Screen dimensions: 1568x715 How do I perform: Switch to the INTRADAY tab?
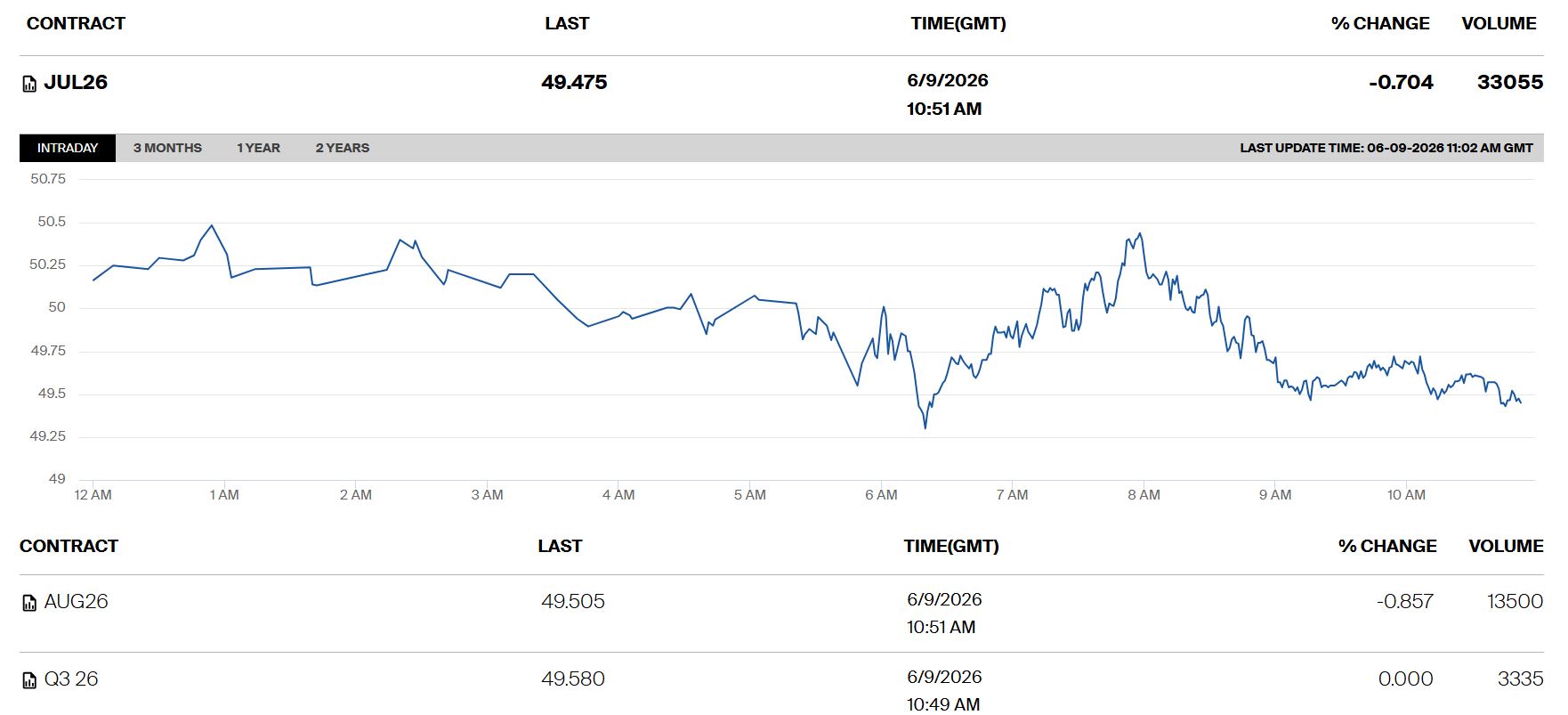(x=68, y=148)
